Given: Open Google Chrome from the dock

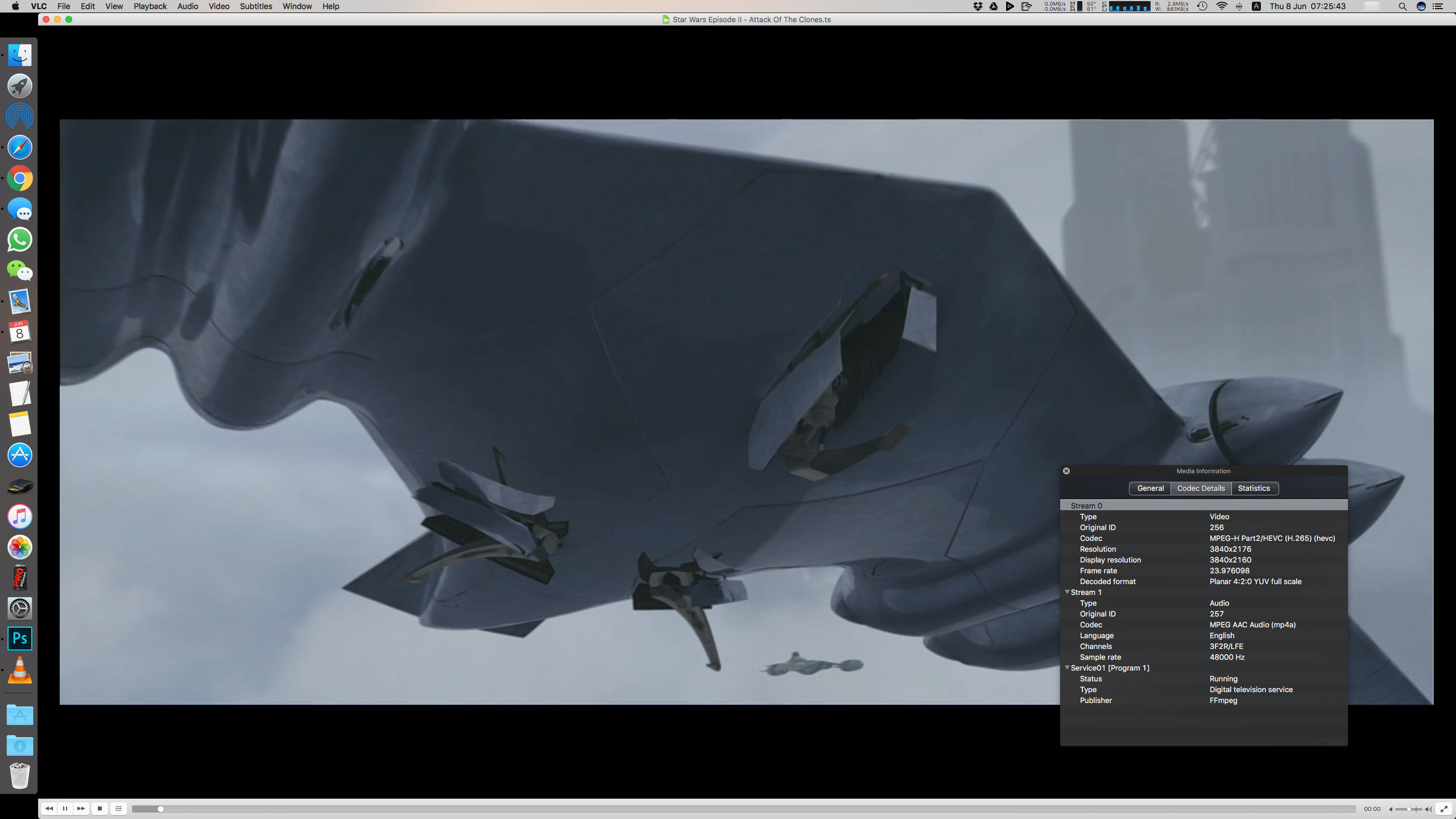Looking at the screenshot, I should pos(19,178).
